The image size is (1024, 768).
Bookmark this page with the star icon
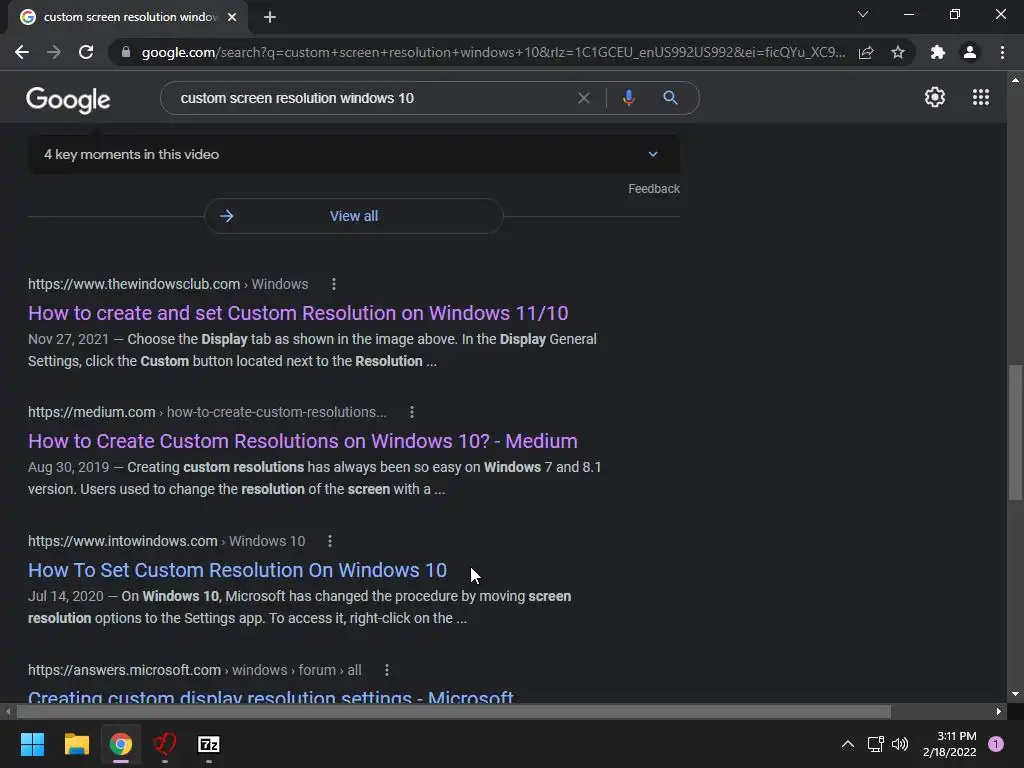[x=898, y=52]
